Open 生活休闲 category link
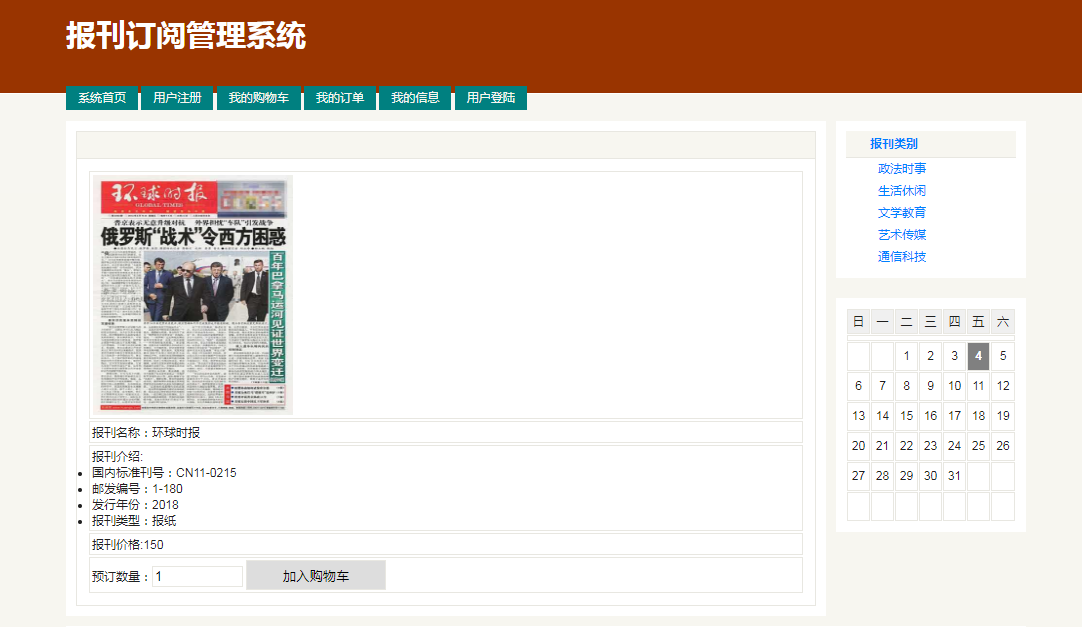 [902, 190]
